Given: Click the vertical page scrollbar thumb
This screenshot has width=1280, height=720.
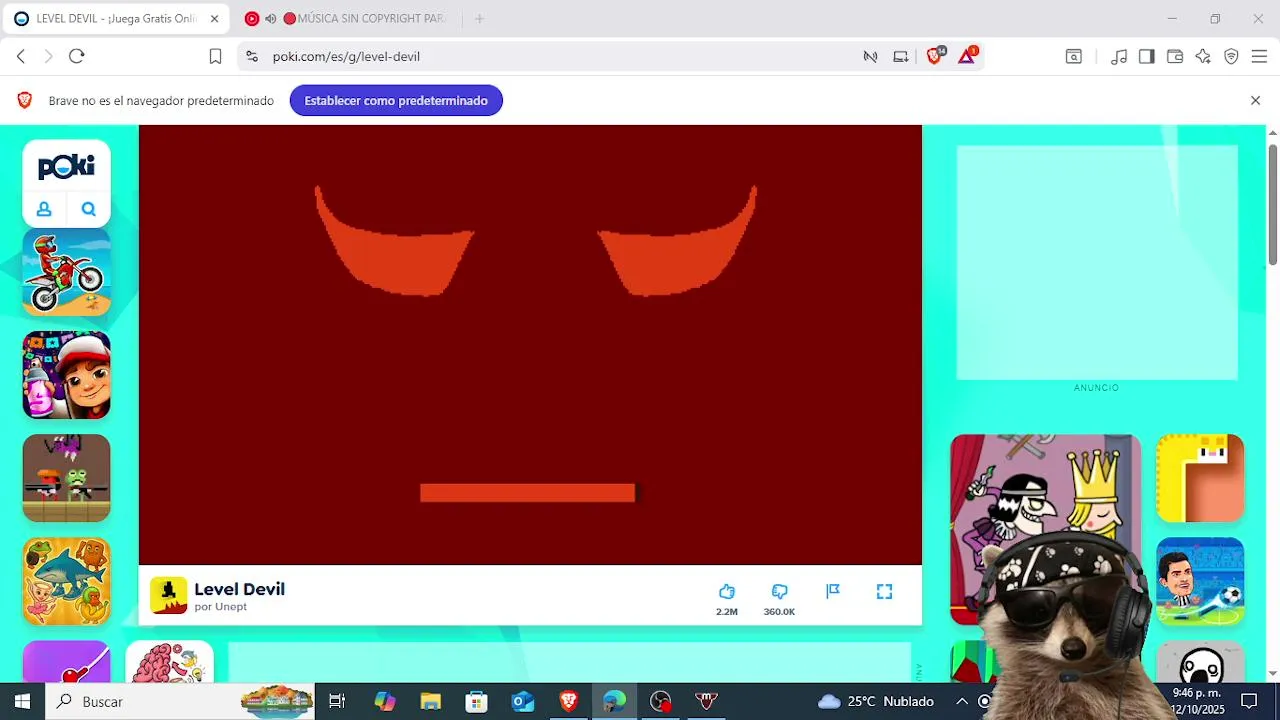Looking at the screenshot, I should [x=1272, y=205].
